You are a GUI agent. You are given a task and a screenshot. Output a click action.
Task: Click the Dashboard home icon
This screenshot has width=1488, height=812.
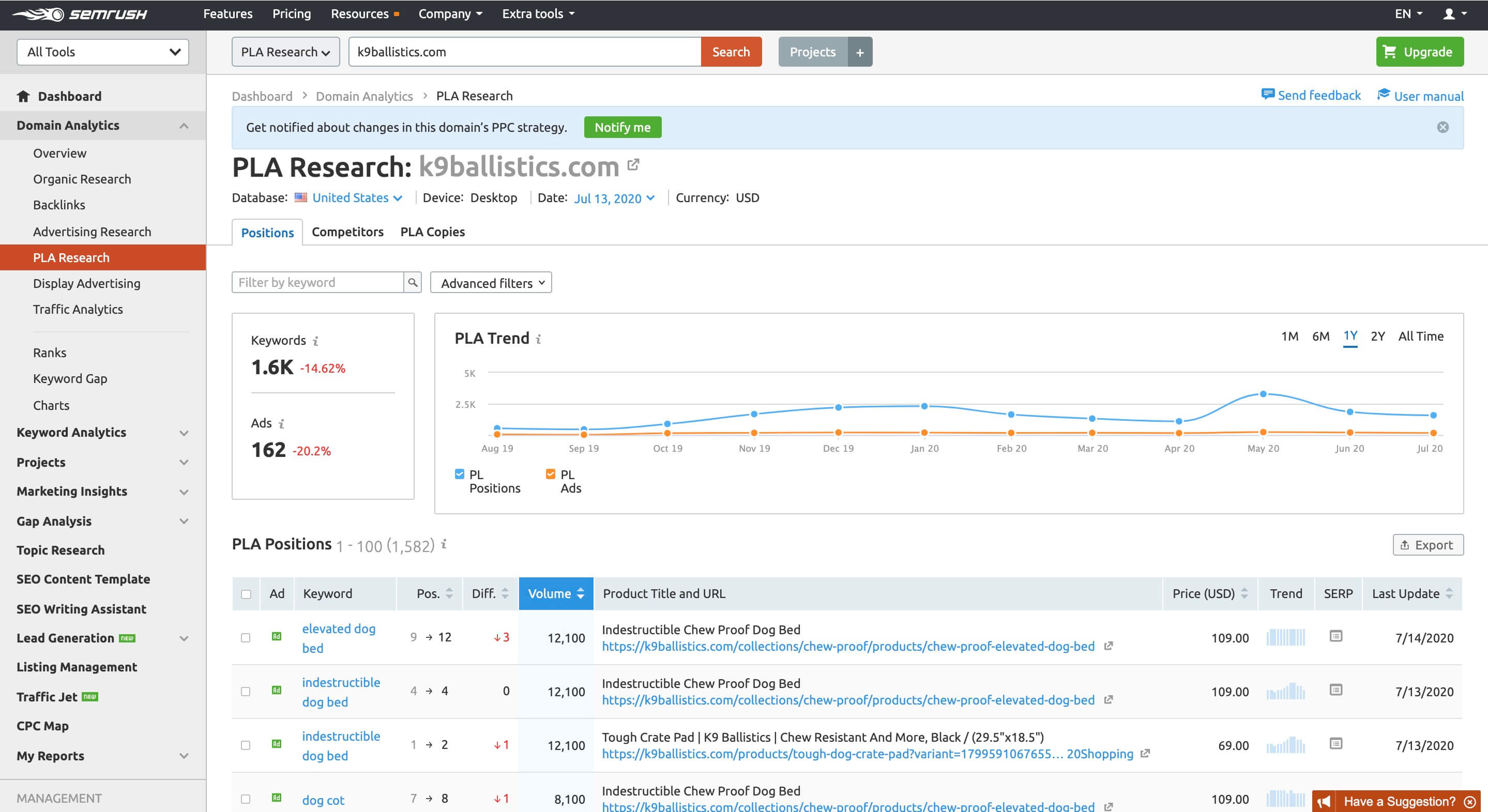23,96
